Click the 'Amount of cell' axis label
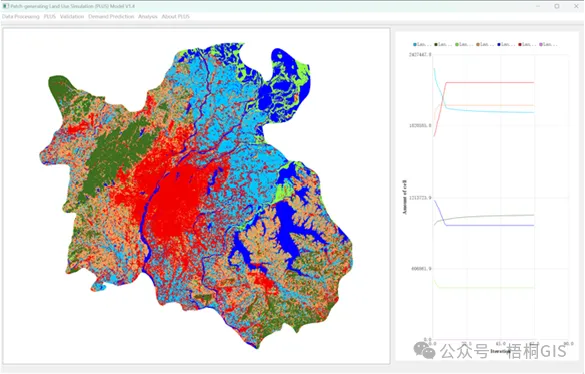This screenshot has width=585, height=374. (x=405, y=197)
